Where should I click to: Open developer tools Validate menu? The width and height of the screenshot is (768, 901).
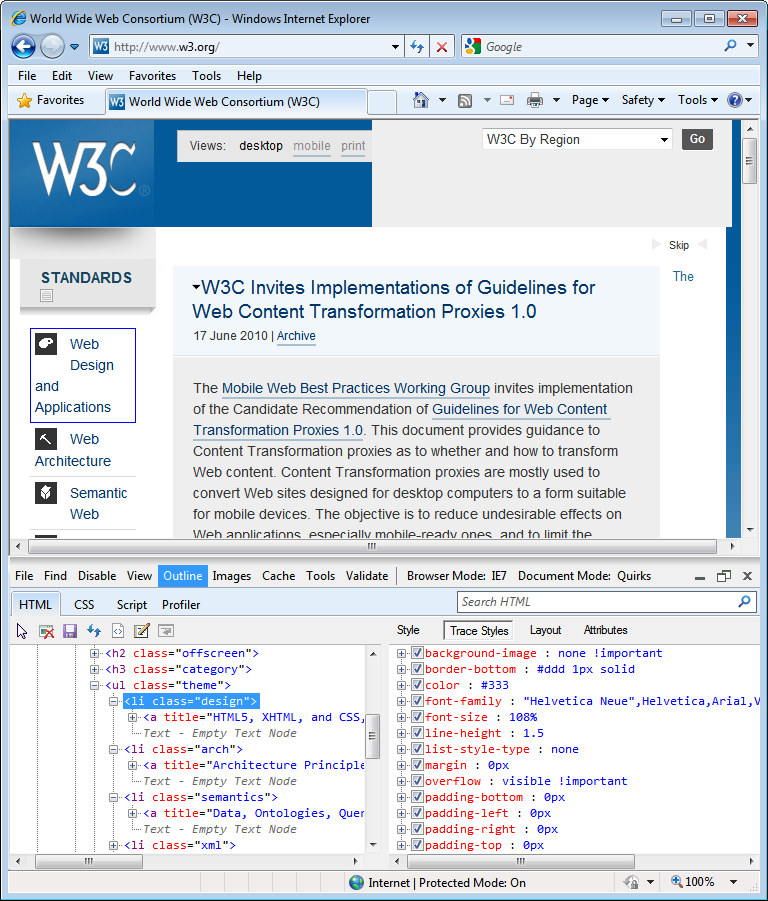point(367,576)
